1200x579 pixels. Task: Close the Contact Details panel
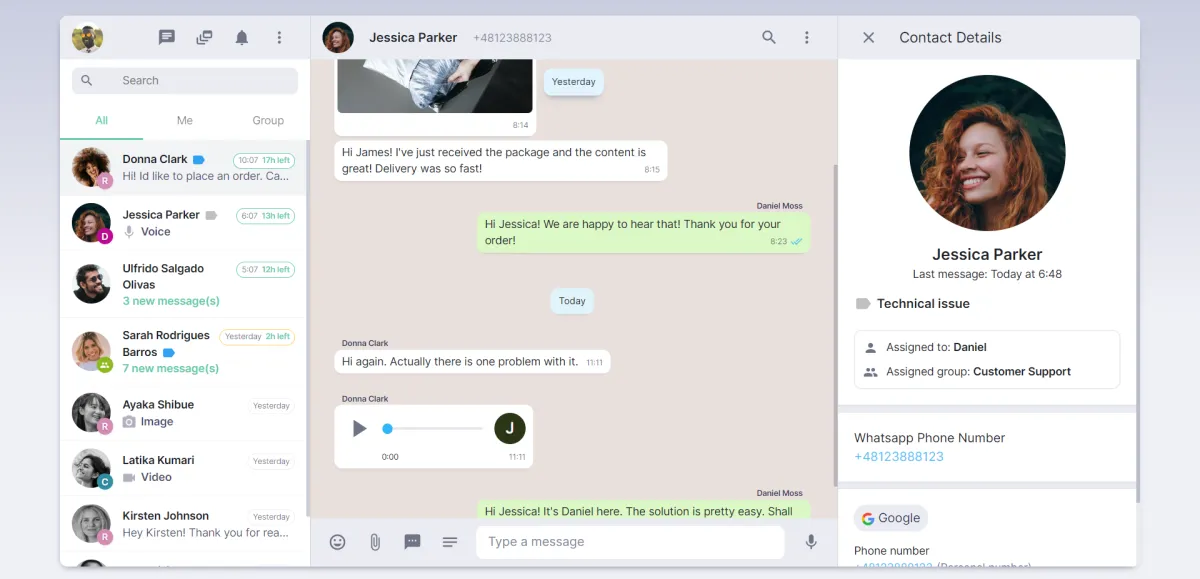[869, 37]
